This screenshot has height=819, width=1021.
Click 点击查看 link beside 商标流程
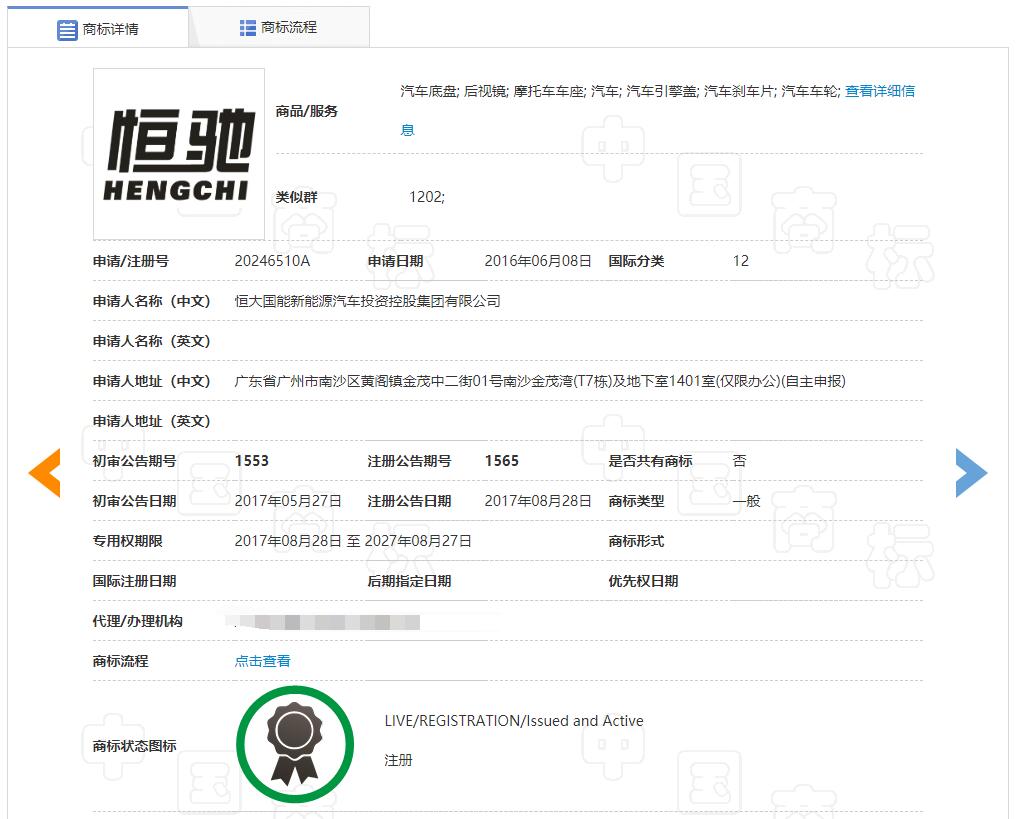[x=263, y=661]
